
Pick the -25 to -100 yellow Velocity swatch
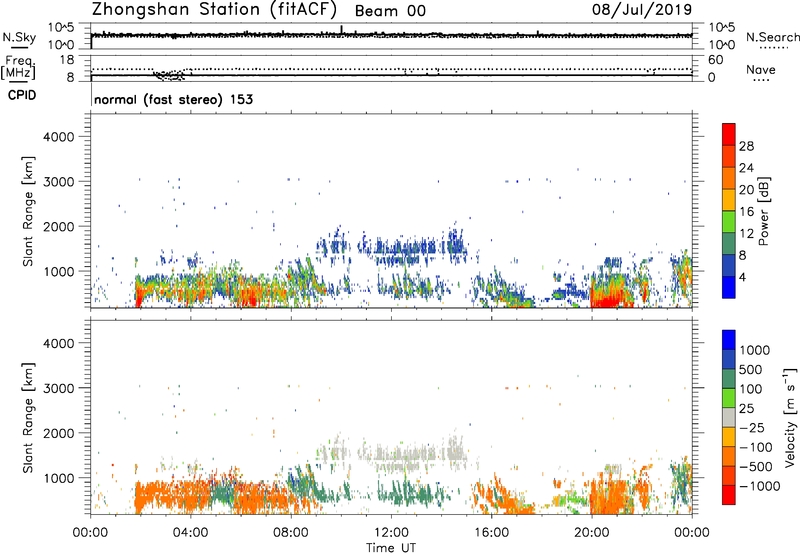pyautogui.click(x=729, y=437)
